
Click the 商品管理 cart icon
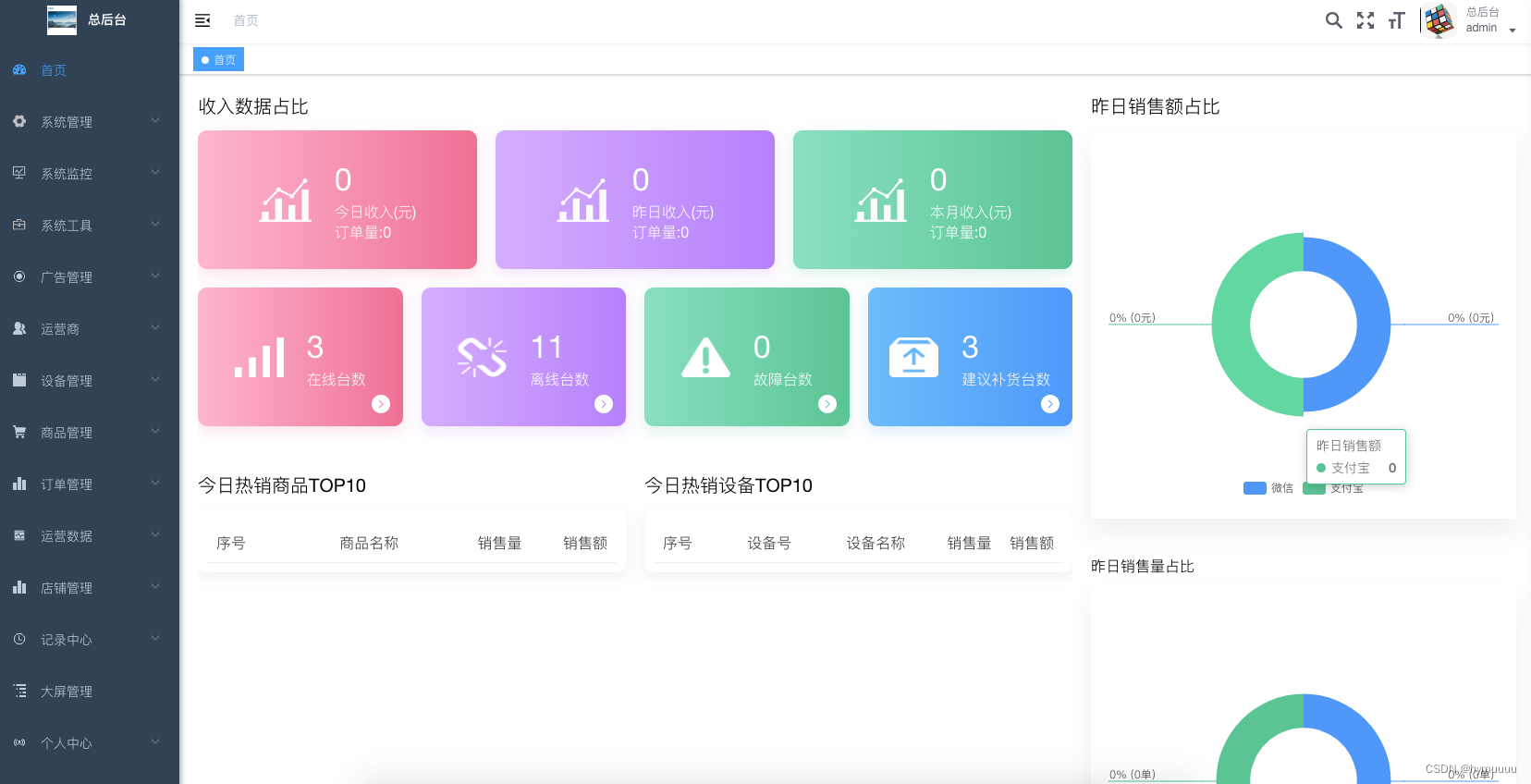pyautogui.click(x=19, y=432)
